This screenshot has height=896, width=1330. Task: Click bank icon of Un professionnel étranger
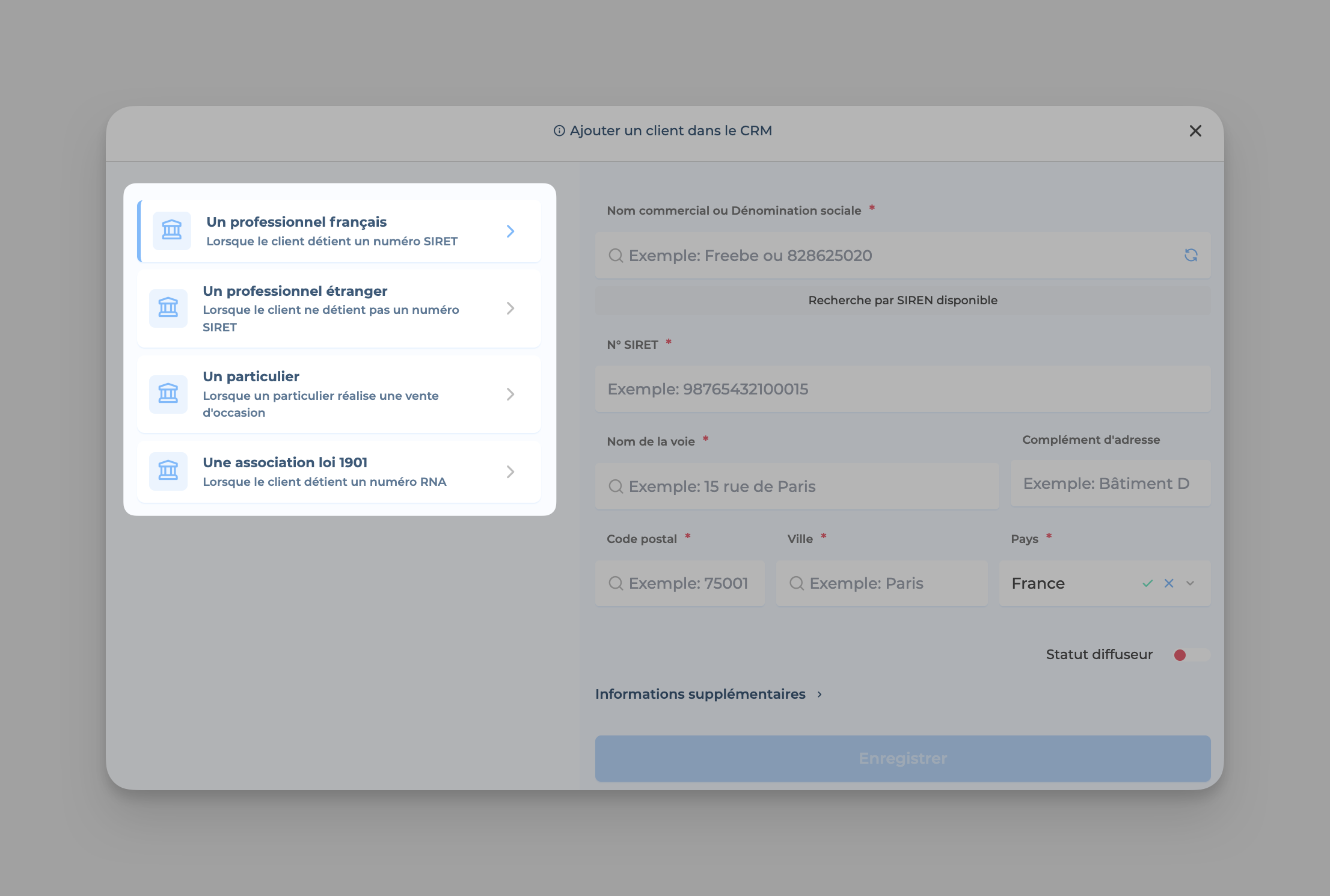[x=168, y=308]
